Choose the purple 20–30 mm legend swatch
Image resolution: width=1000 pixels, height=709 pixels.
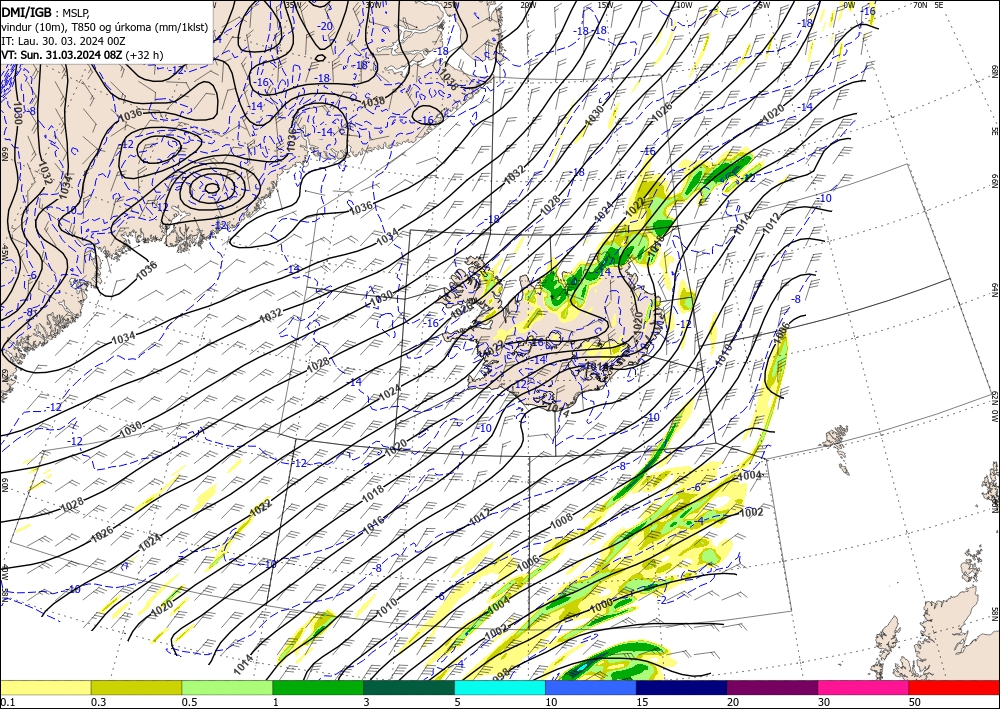pos(772,687)
